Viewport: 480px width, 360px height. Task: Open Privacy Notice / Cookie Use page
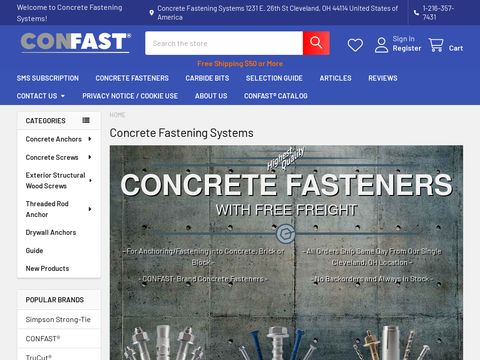pyautogui.click(x=130, y=96)
